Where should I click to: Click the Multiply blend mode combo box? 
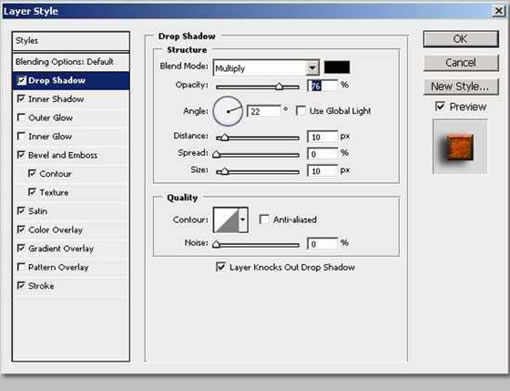(266, 68)
